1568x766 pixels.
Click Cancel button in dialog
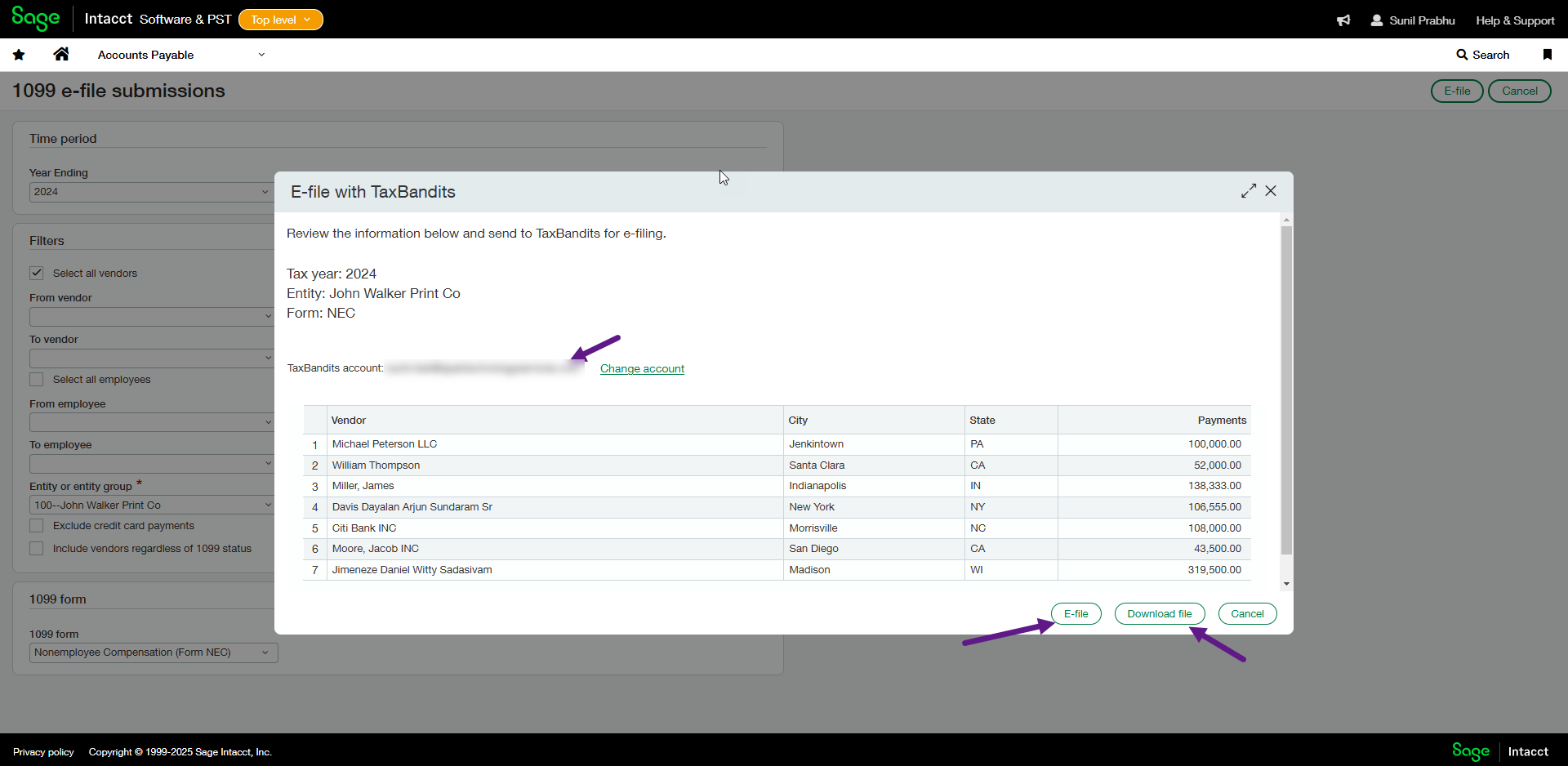pos(1247,614)
